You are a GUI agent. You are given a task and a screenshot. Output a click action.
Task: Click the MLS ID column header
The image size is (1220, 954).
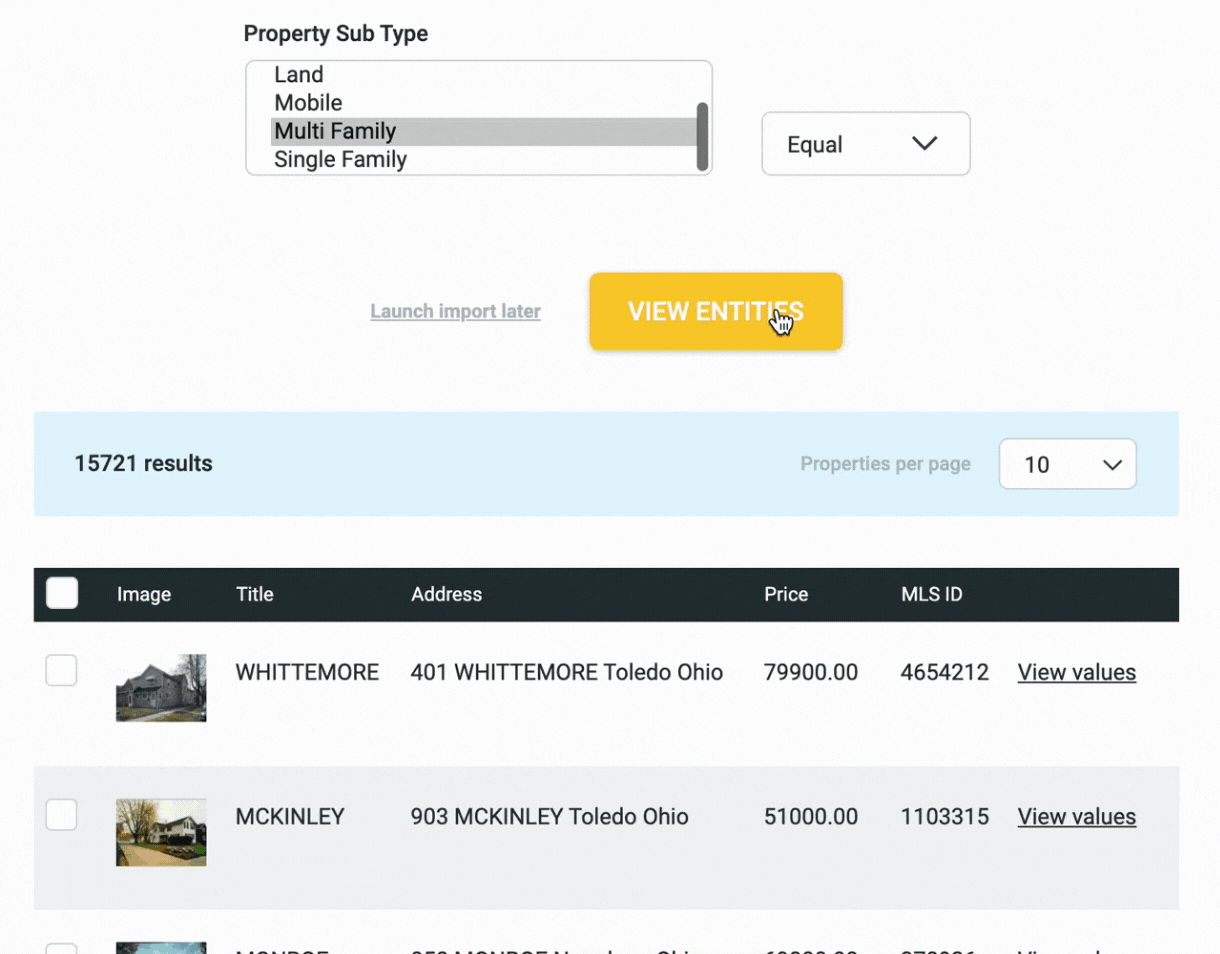(931, 594)
